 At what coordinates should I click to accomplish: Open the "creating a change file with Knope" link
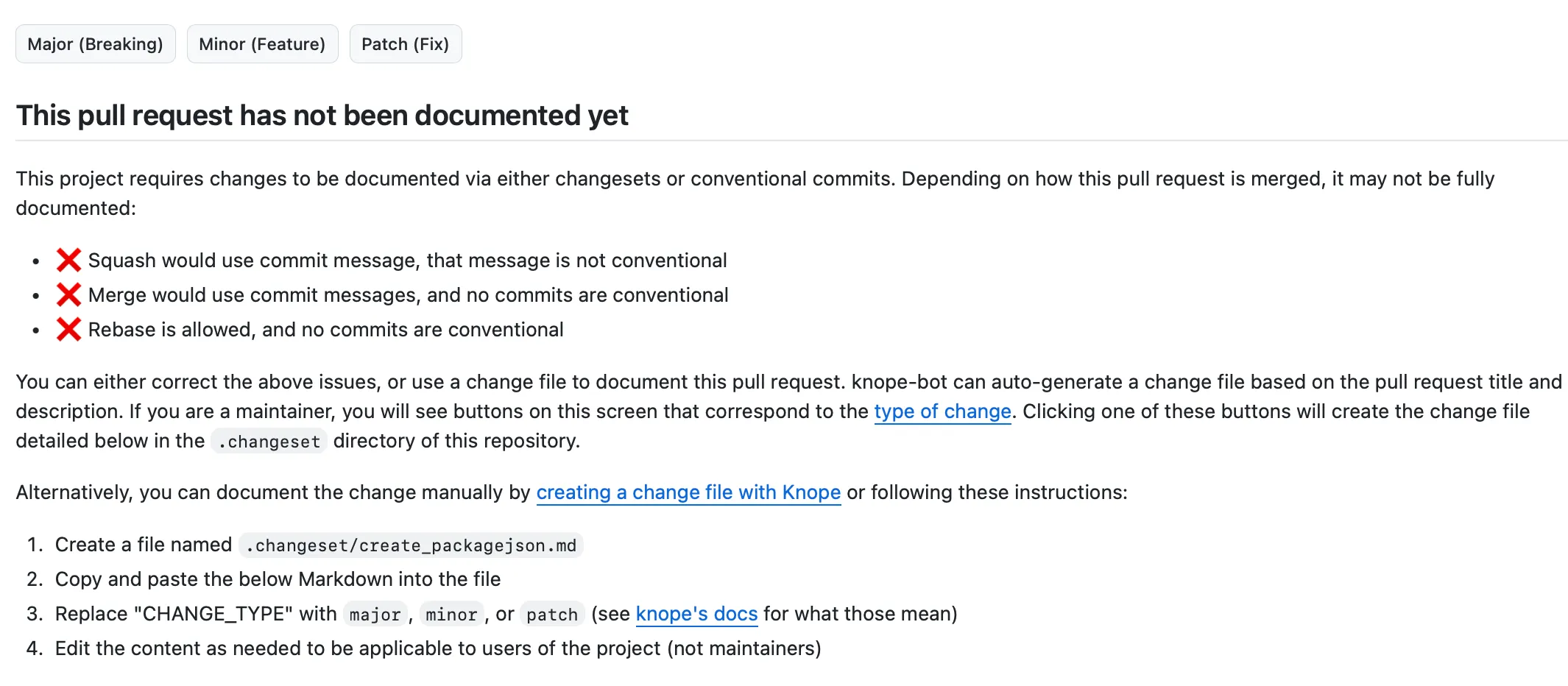point(689,492)
